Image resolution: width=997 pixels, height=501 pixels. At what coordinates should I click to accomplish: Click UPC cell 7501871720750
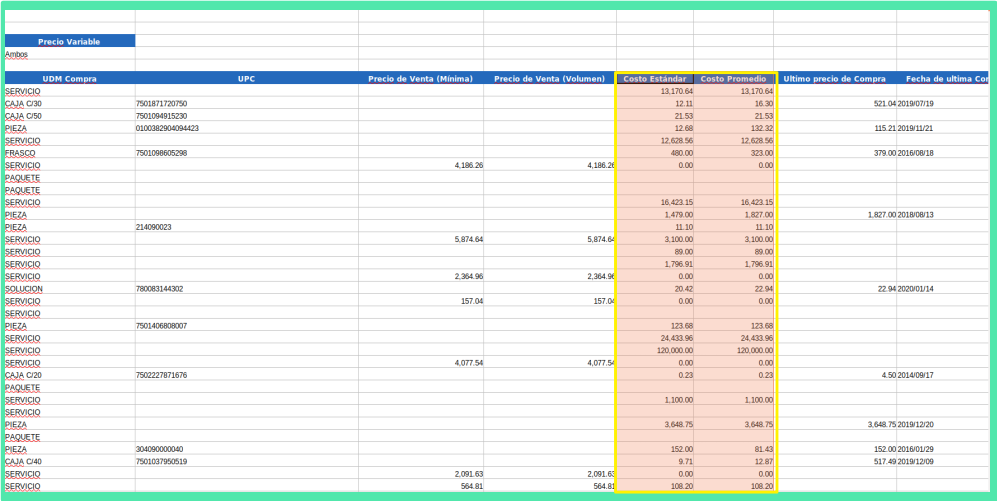[x=161, y=104]
